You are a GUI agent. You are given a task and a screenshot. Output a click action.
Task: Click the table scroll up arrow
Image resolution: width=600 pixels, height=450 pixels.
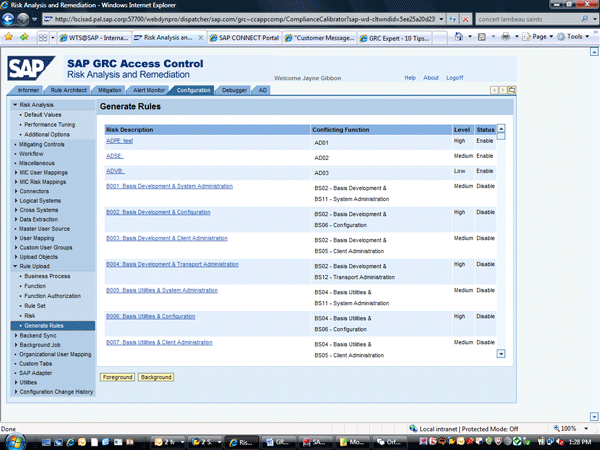(x=501, y=128)
